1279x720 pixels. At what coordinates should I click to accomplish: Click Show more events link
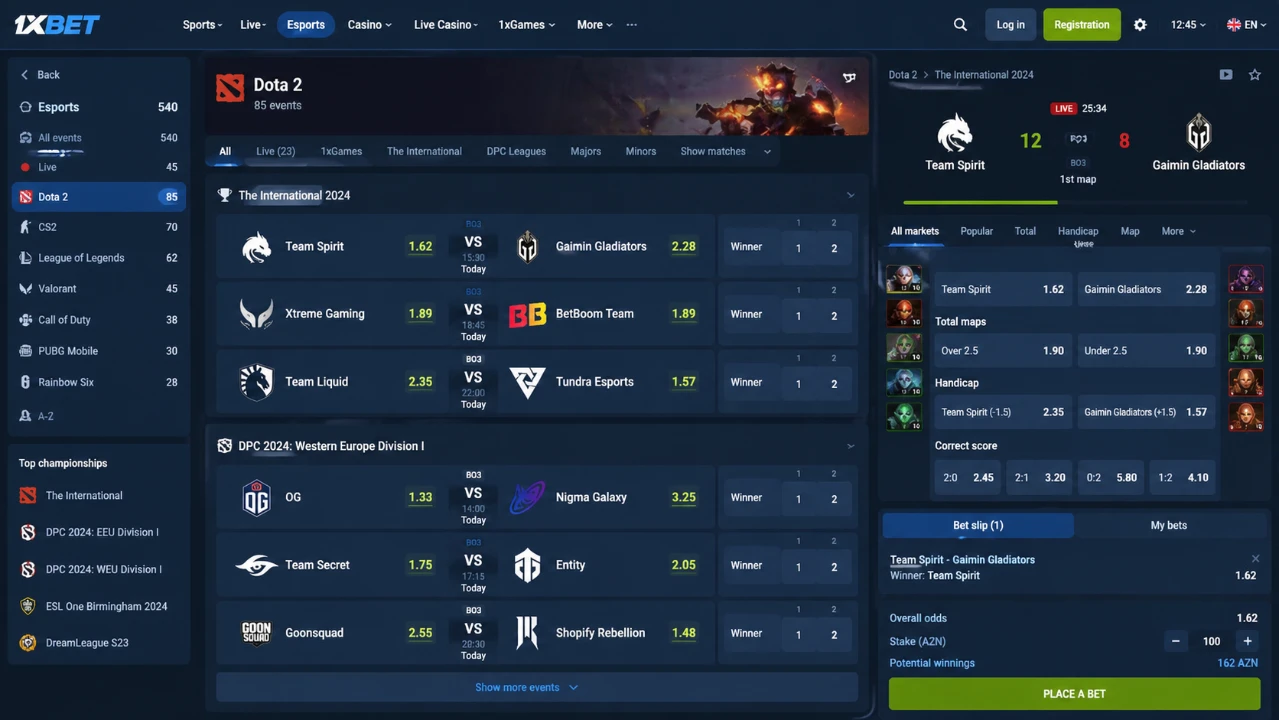tap(526, 688)
